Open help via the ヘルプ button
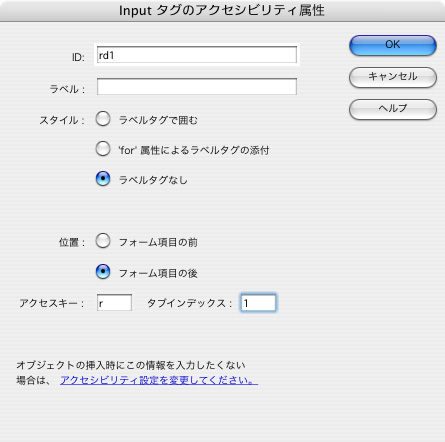This screenshot has width=445, height=442. 393,109
